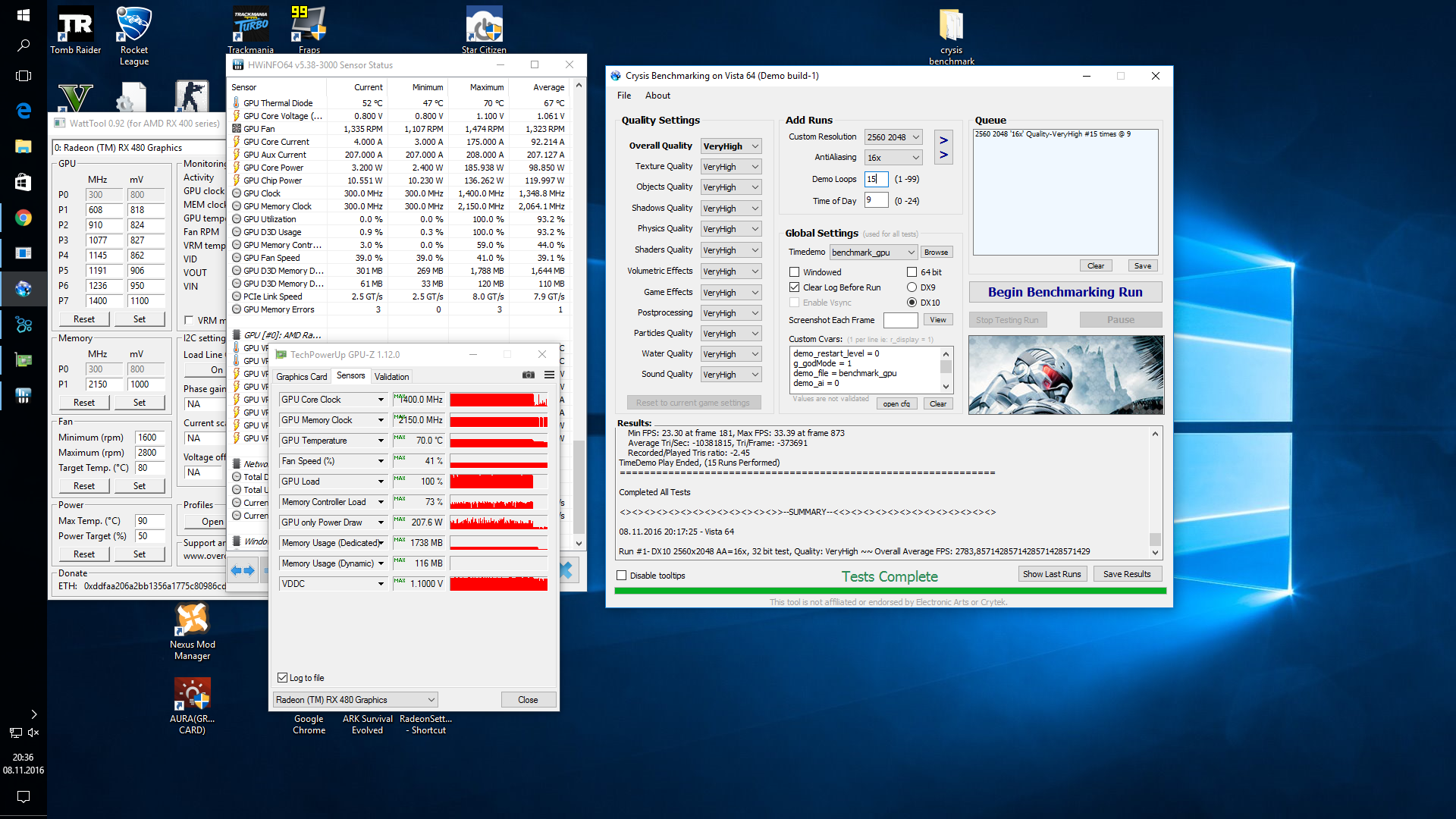
Task: Open the About menu
Action: click(657, 96)
